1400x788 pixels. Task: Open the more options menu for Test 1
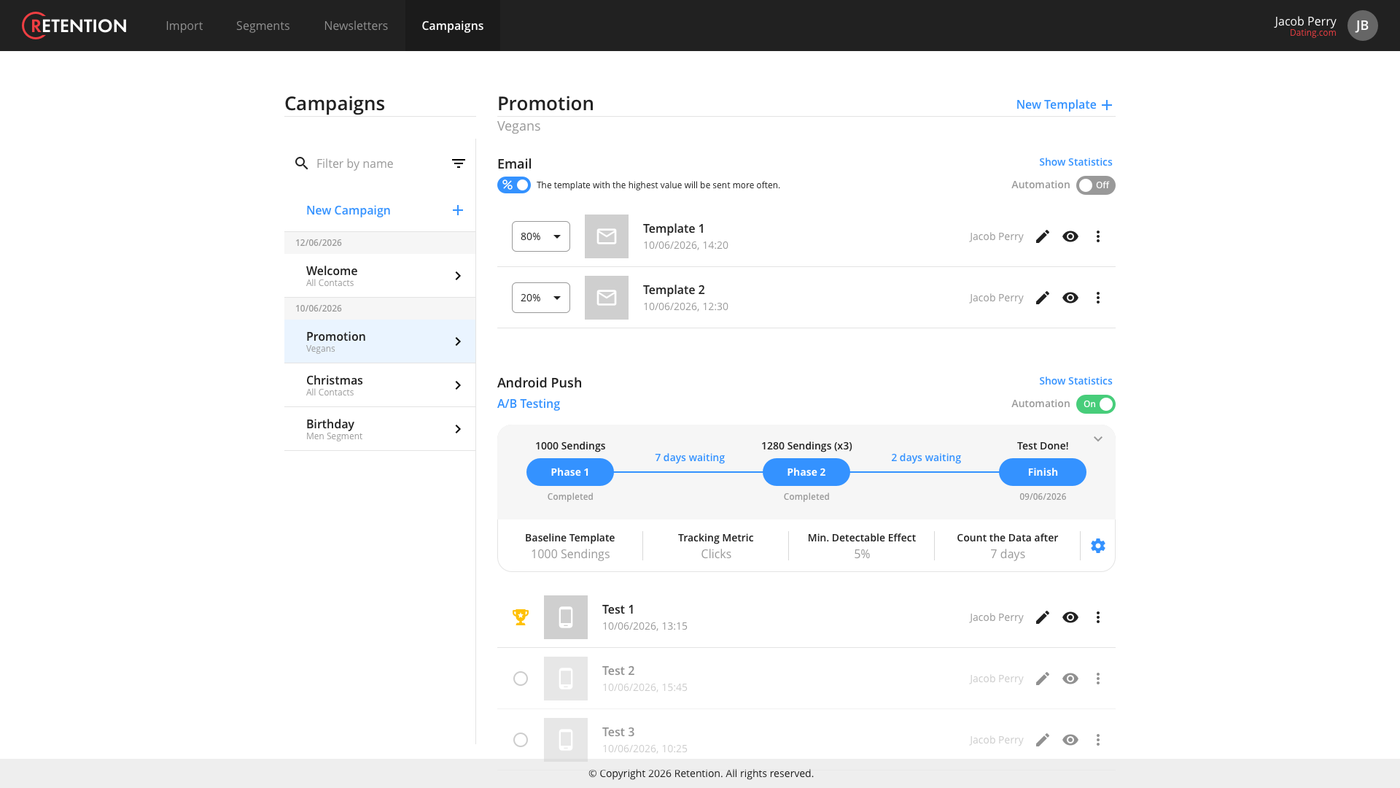(x=1098, y=618)
